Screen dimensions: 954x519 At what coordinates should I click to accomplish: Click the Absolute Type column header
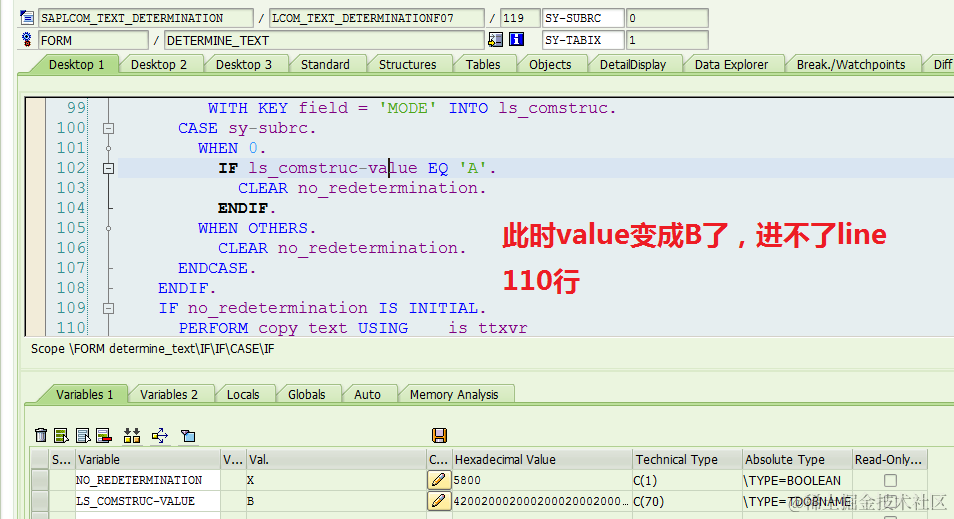point(797,459)
